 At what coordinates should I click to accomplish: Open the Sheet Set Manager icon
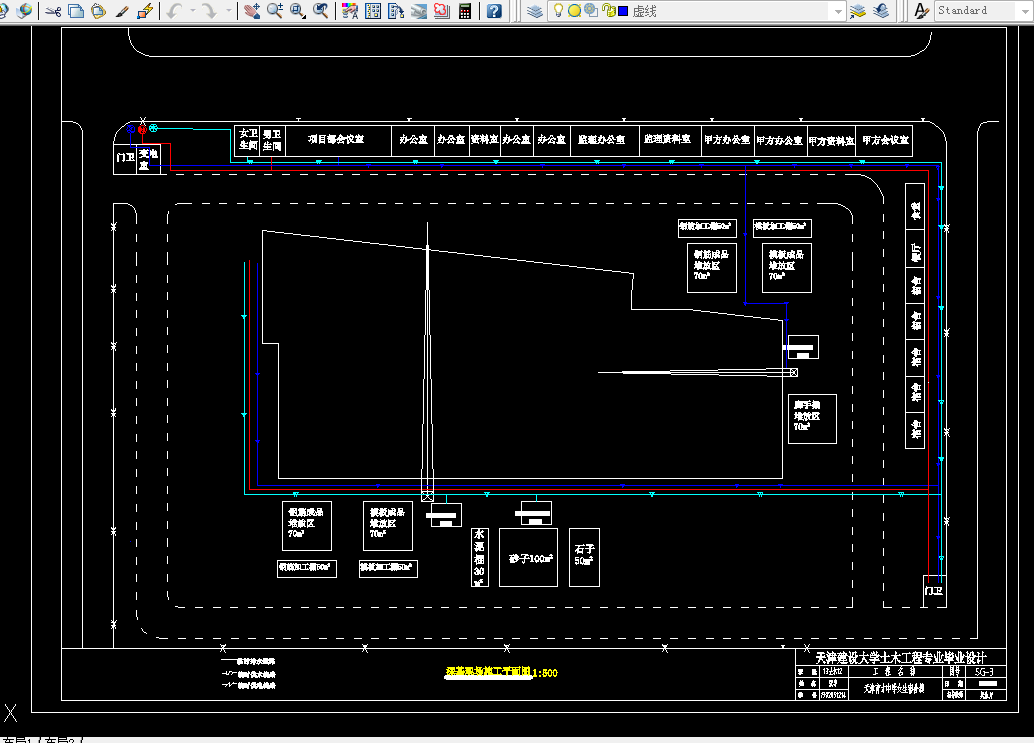click(419, 11)
